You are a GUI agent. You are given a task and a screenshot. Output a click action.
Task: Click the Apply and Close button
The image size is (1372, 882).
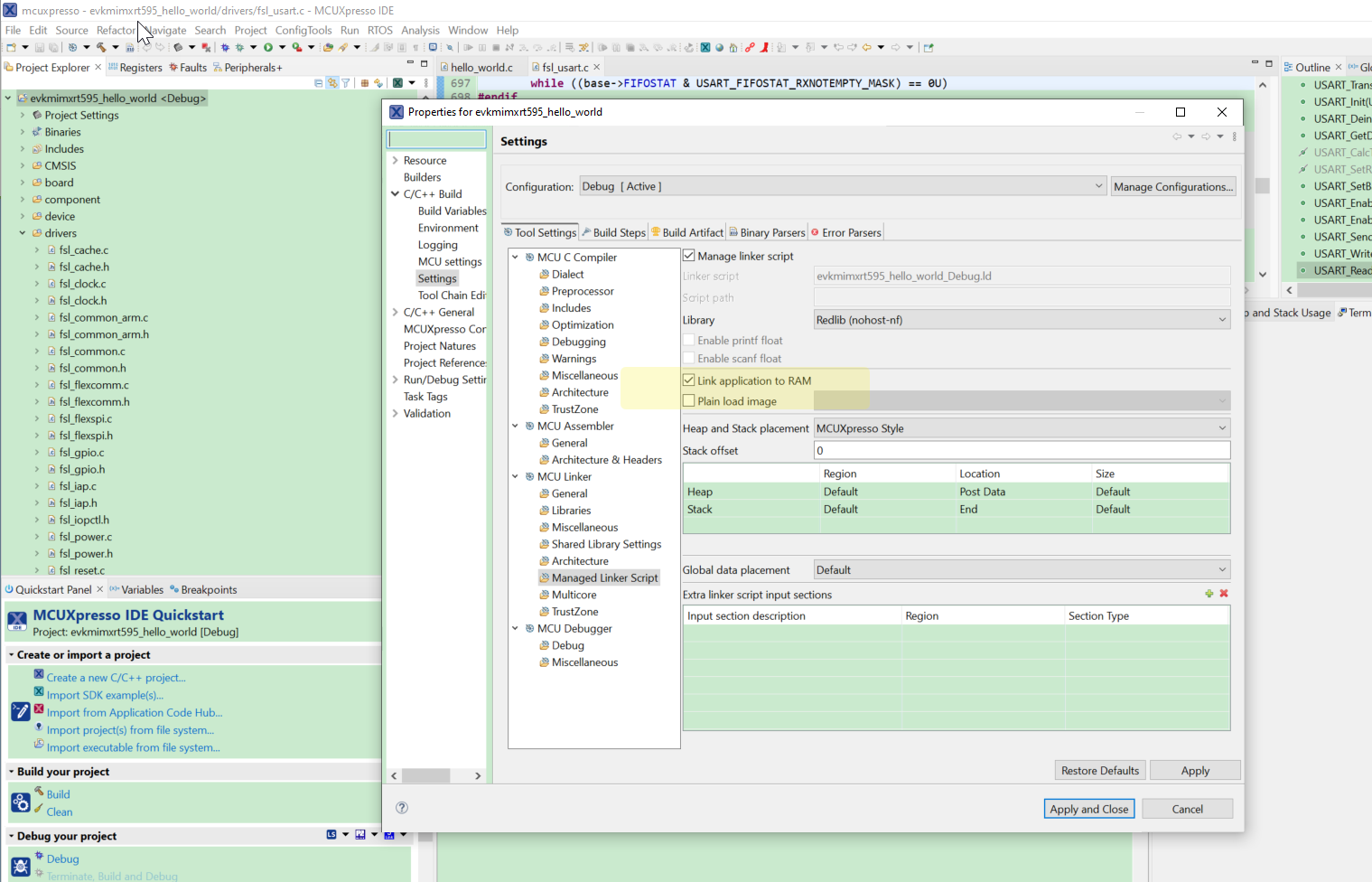pyautogui.click(x=1088, y=808)
